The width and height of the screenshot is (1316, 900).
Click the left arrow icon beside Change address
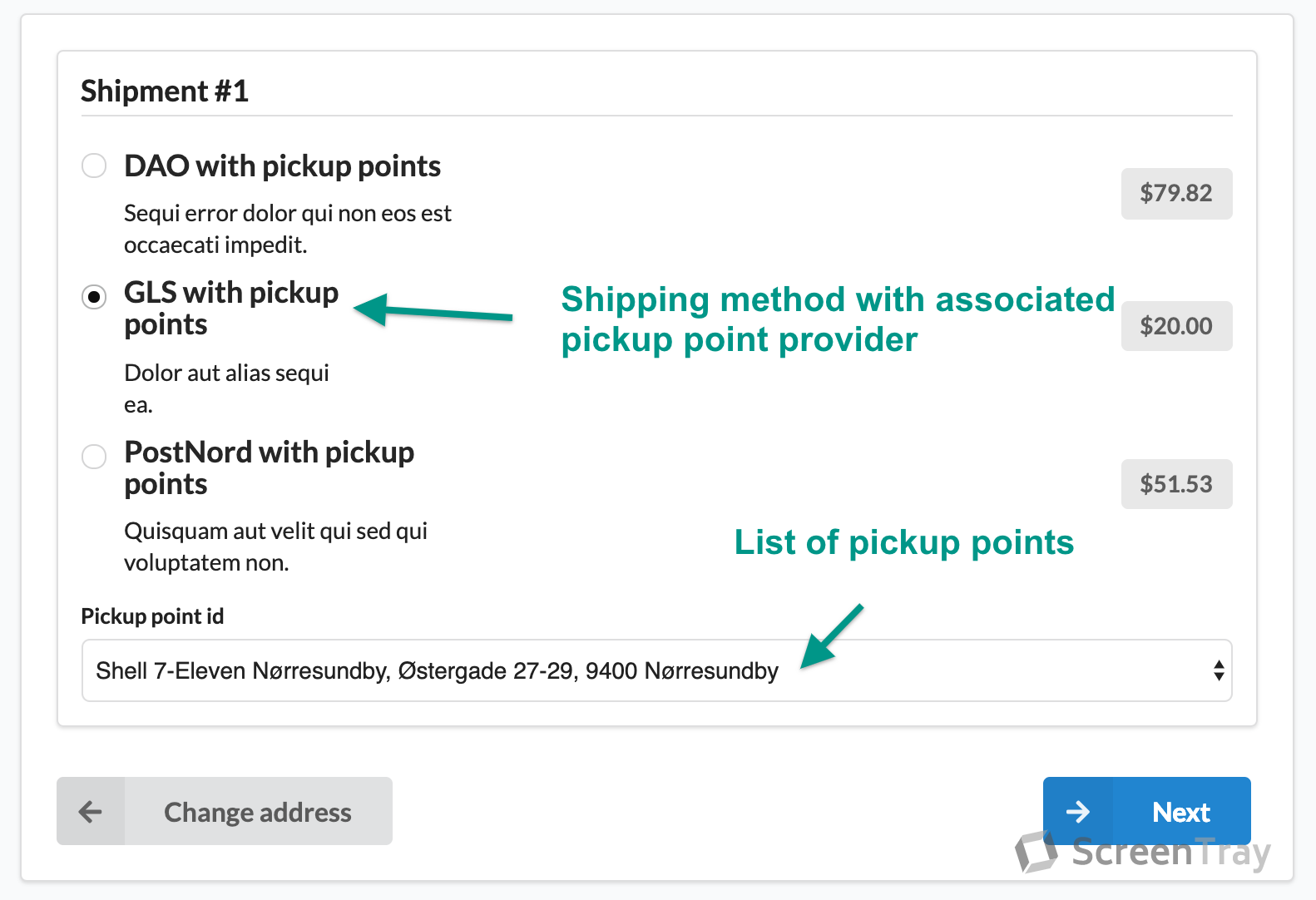pos(90,812)
